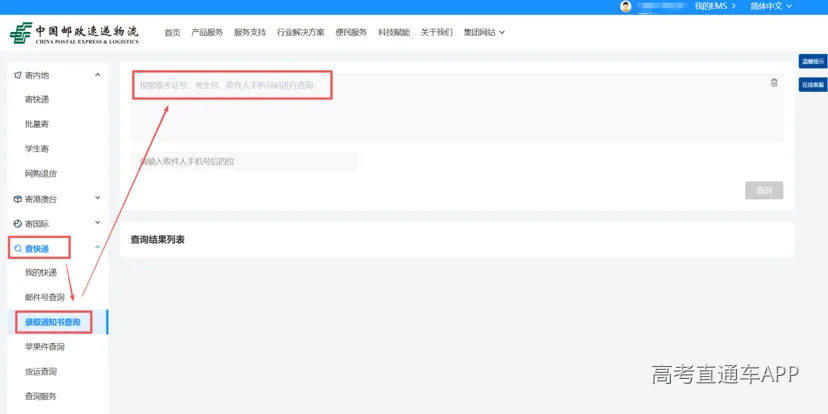Select 录取通知书查询 in the sidebar
The height and width of the screenshot is (414, 828).
[x=53, y=322]
